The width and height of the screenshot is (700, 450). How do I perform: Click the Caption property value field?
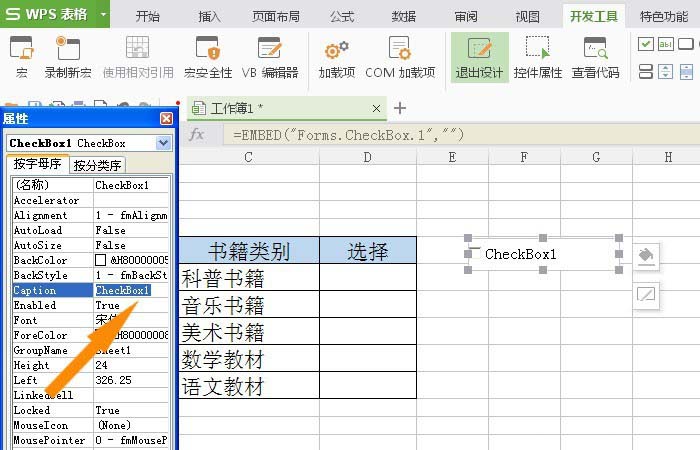pos(130,290)
